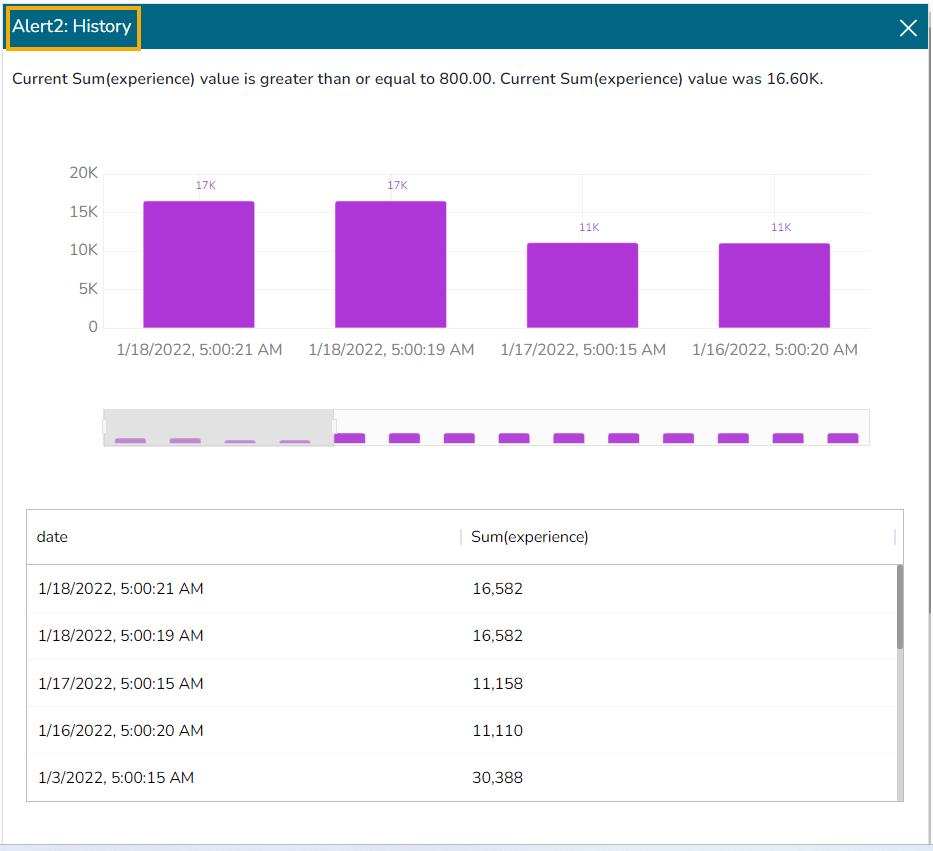The width and height of the screenshot is (933, 851).
Task: Select the chart bar for 1/18/2022, 5:00:19 AM
Action: coord(390,265)
